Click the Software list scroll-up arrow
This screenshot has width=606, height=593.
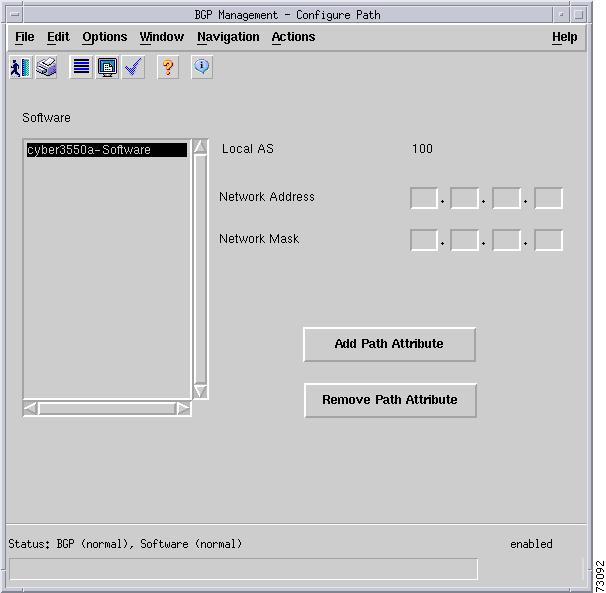[200, 147]
